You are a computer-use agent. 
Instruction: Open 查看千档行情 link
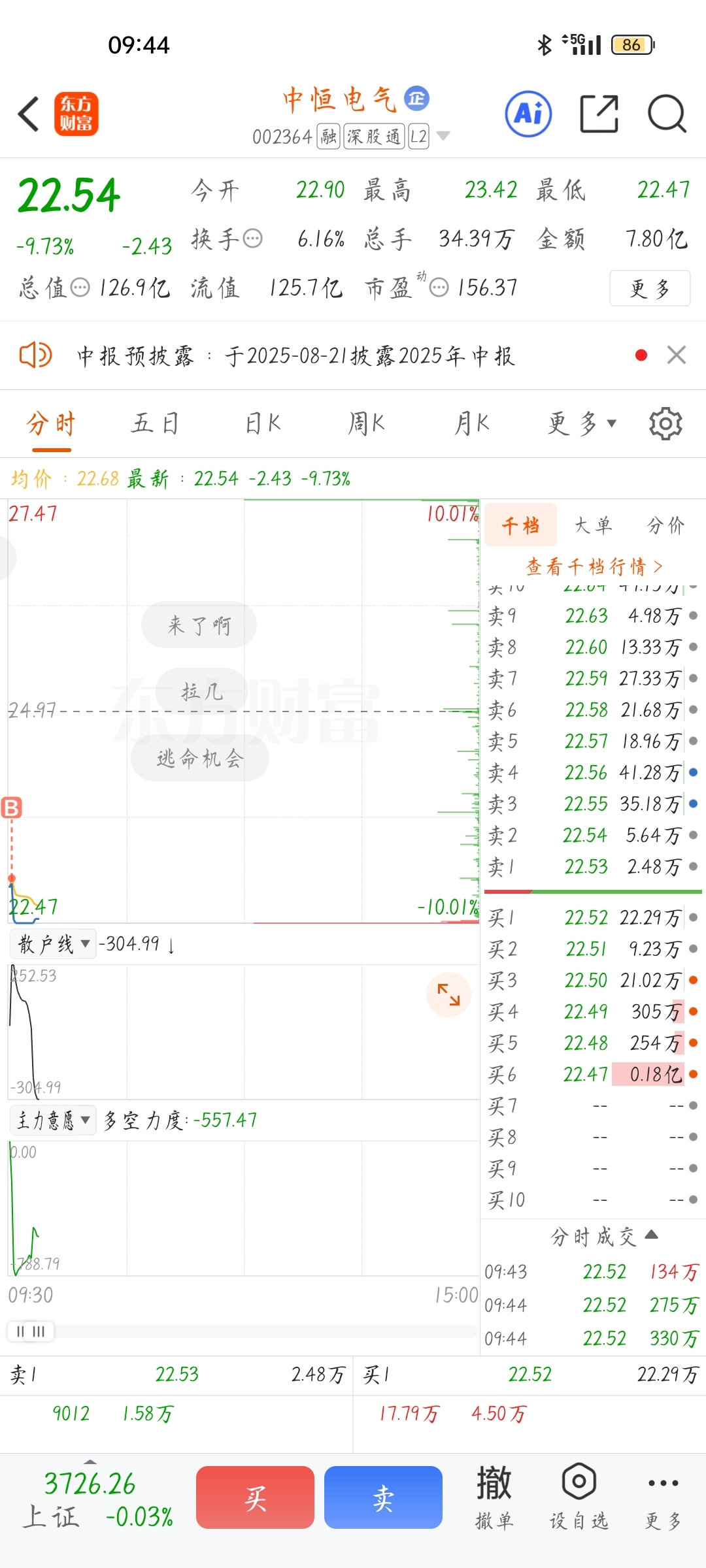pos(594,566)
